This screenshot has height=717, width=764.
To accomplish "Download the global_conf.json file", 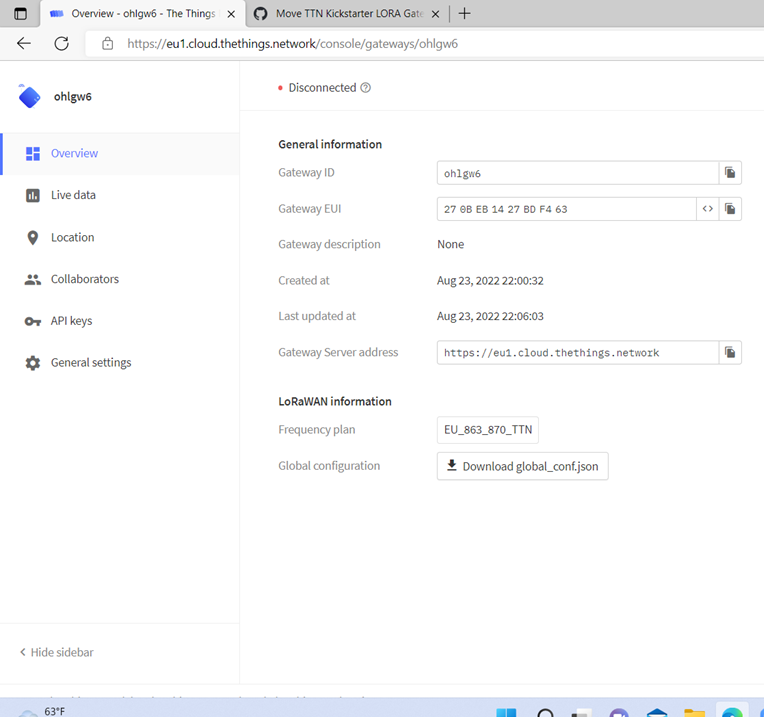I will pyautogui.click(x=522, y=466).
